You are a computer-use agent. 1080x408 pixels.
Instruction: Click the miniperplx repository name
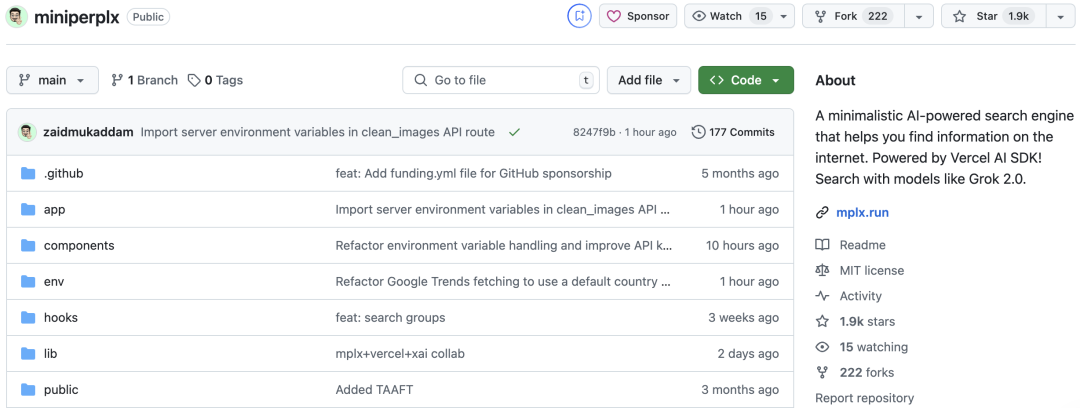pyautogui.click(x=76, y=17)
